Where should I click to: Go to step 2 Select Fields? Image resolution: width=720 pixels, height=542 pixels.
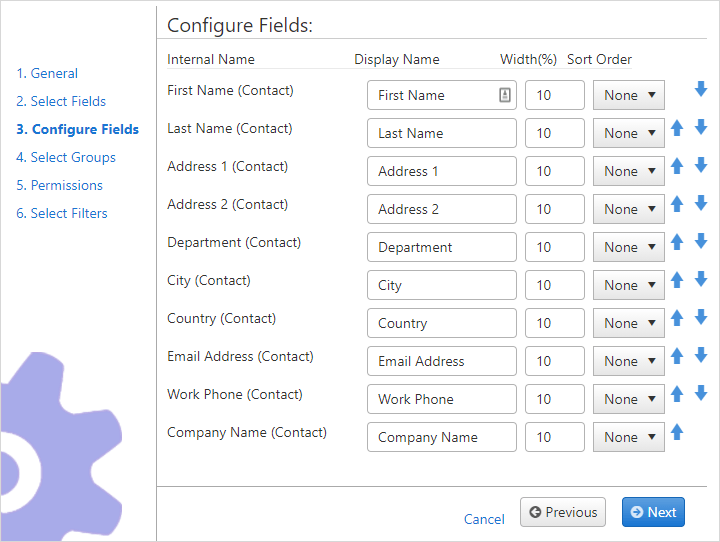61,101
